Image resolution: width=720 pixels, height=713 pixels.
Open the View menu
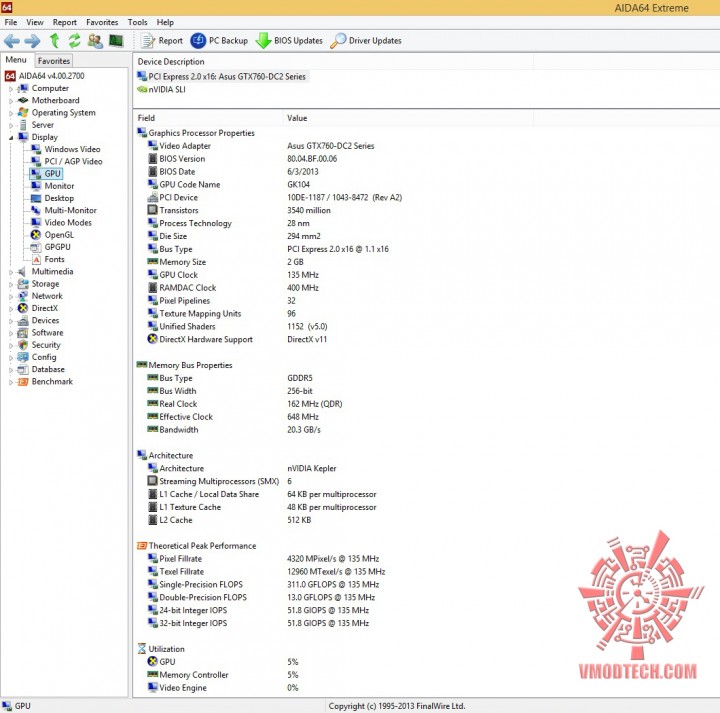point(35,22)
